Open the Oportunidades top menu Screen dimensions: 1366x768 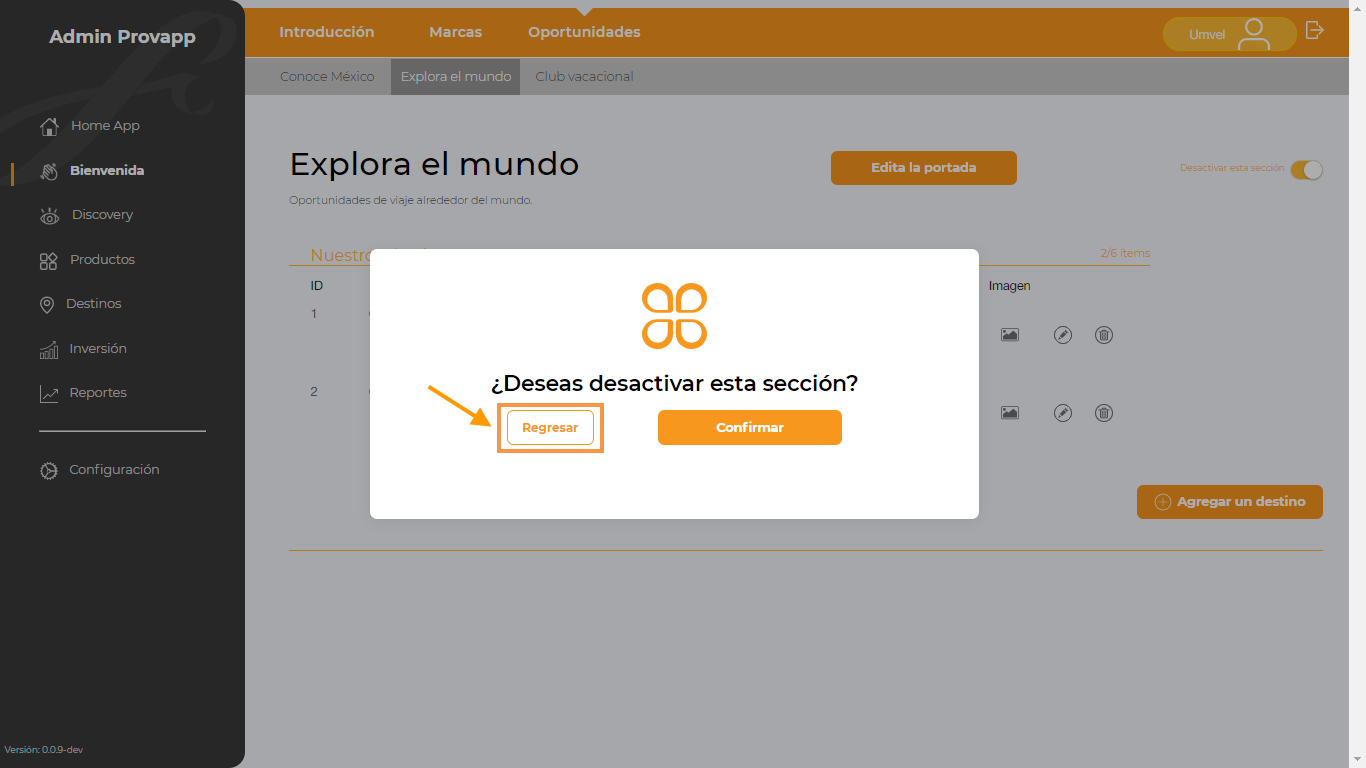[x=584, y=32]
